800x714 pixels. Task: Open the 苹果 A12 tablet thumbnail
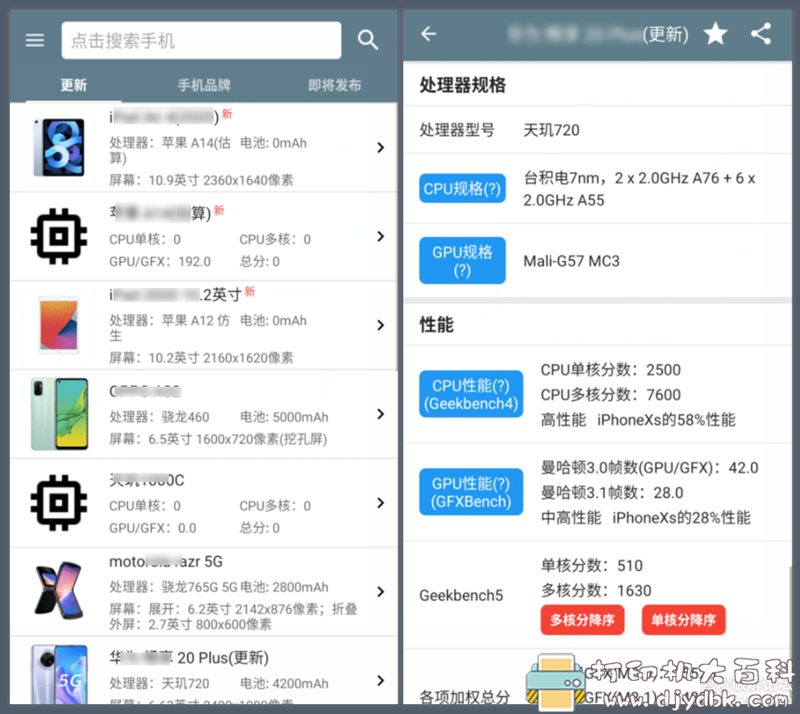coord(59,325)
